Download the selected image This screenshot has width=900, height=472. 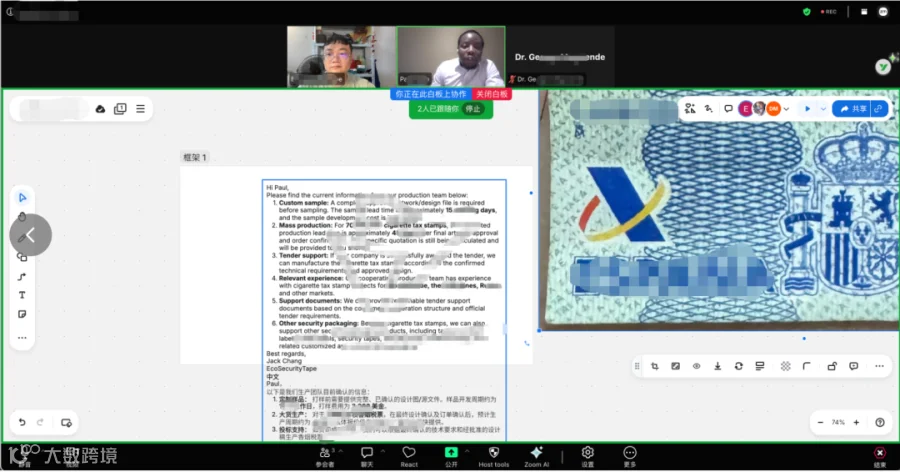pos(717,366)
